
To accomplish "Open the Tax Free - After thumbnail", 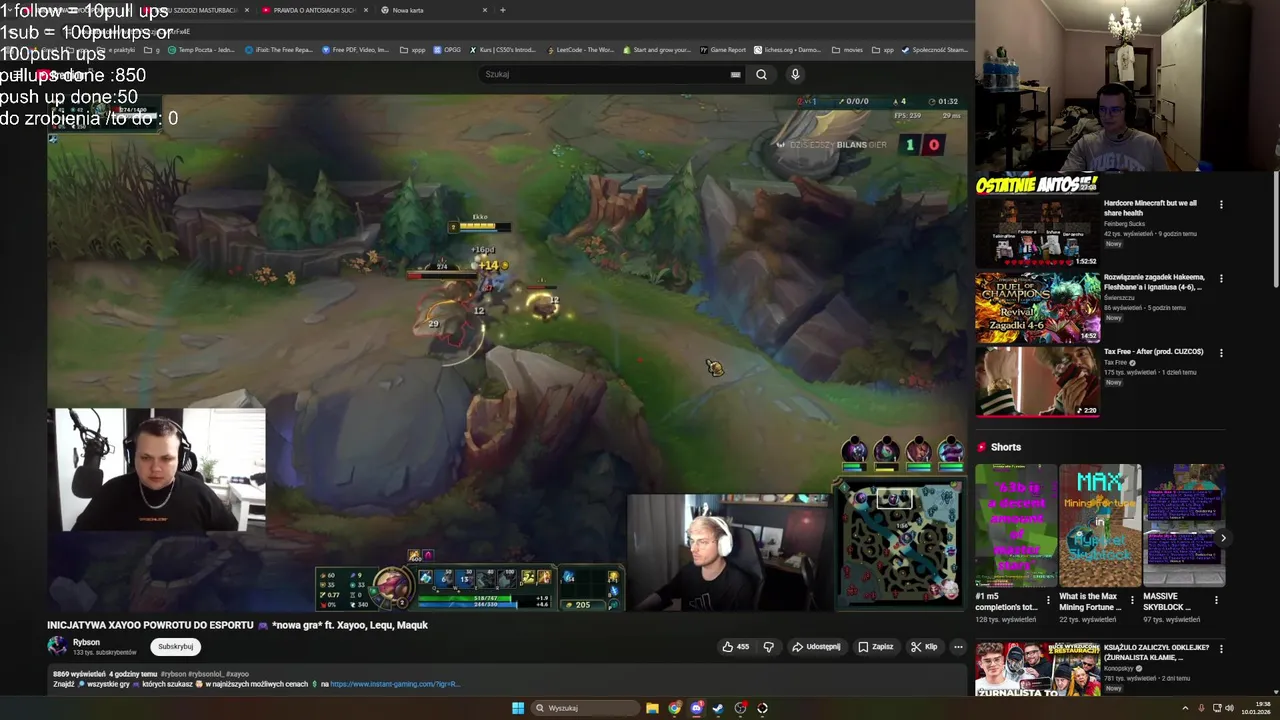I will point(1038,381).
